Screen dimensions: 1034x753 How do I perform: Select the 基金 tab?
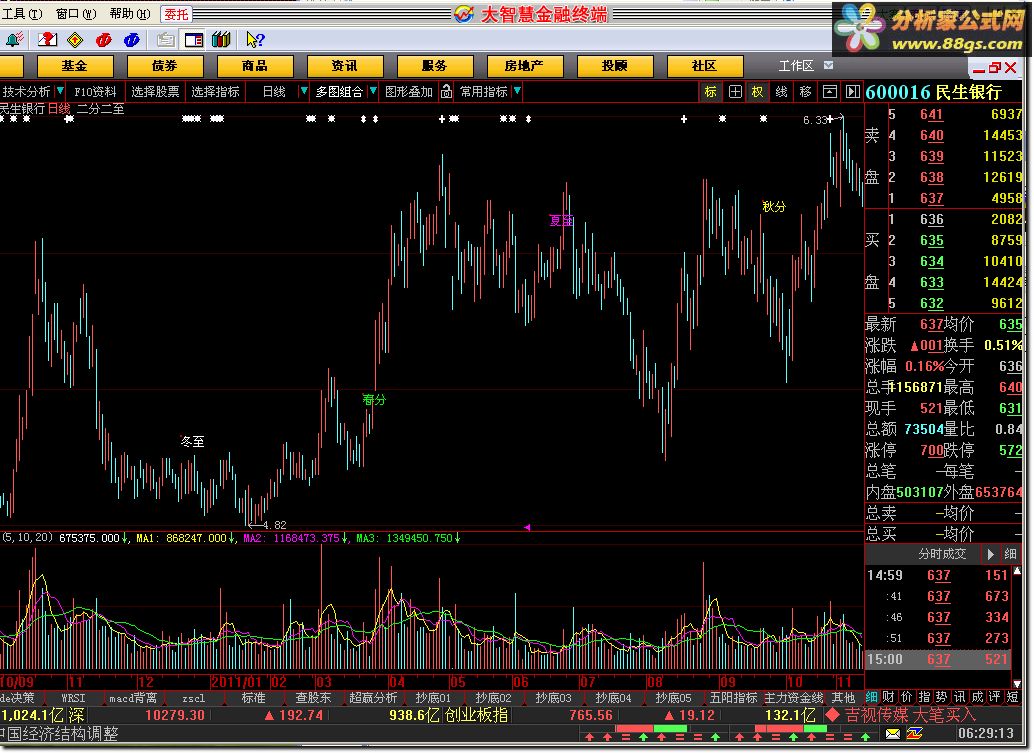coord(75,66)
